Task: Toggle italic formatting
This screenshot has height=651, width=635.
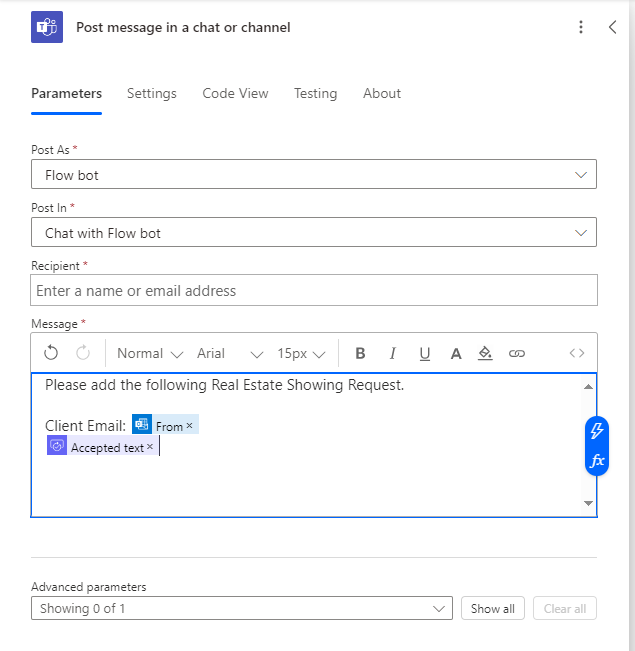Action: coord(392,353)
